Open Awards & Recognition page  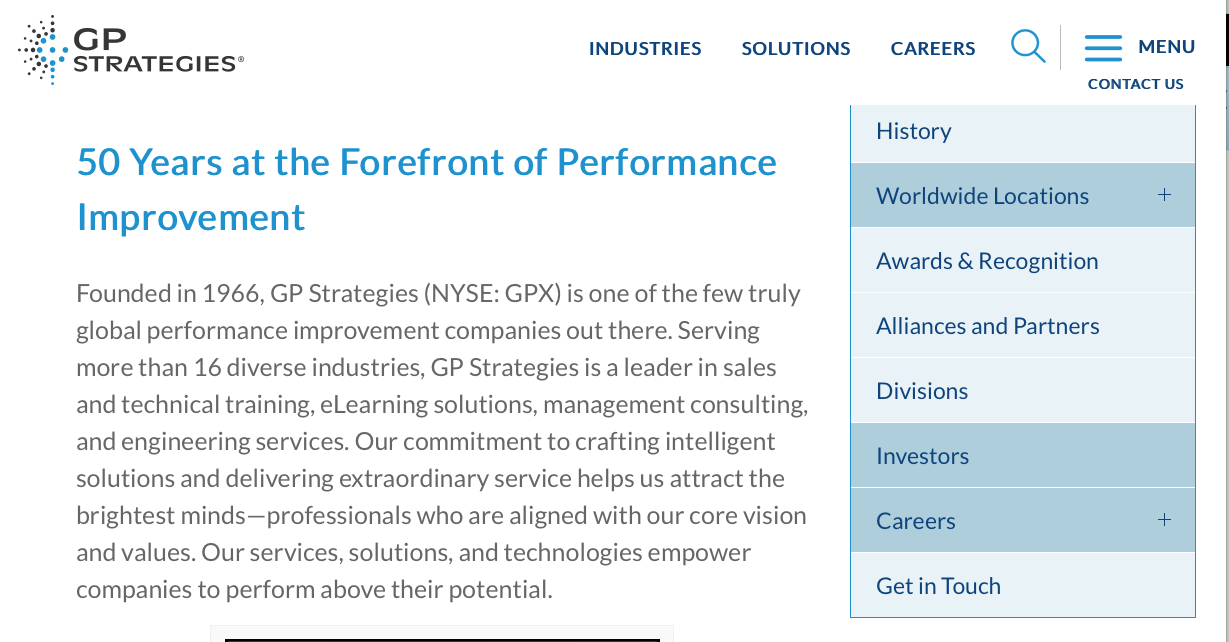tap(987, 261)
